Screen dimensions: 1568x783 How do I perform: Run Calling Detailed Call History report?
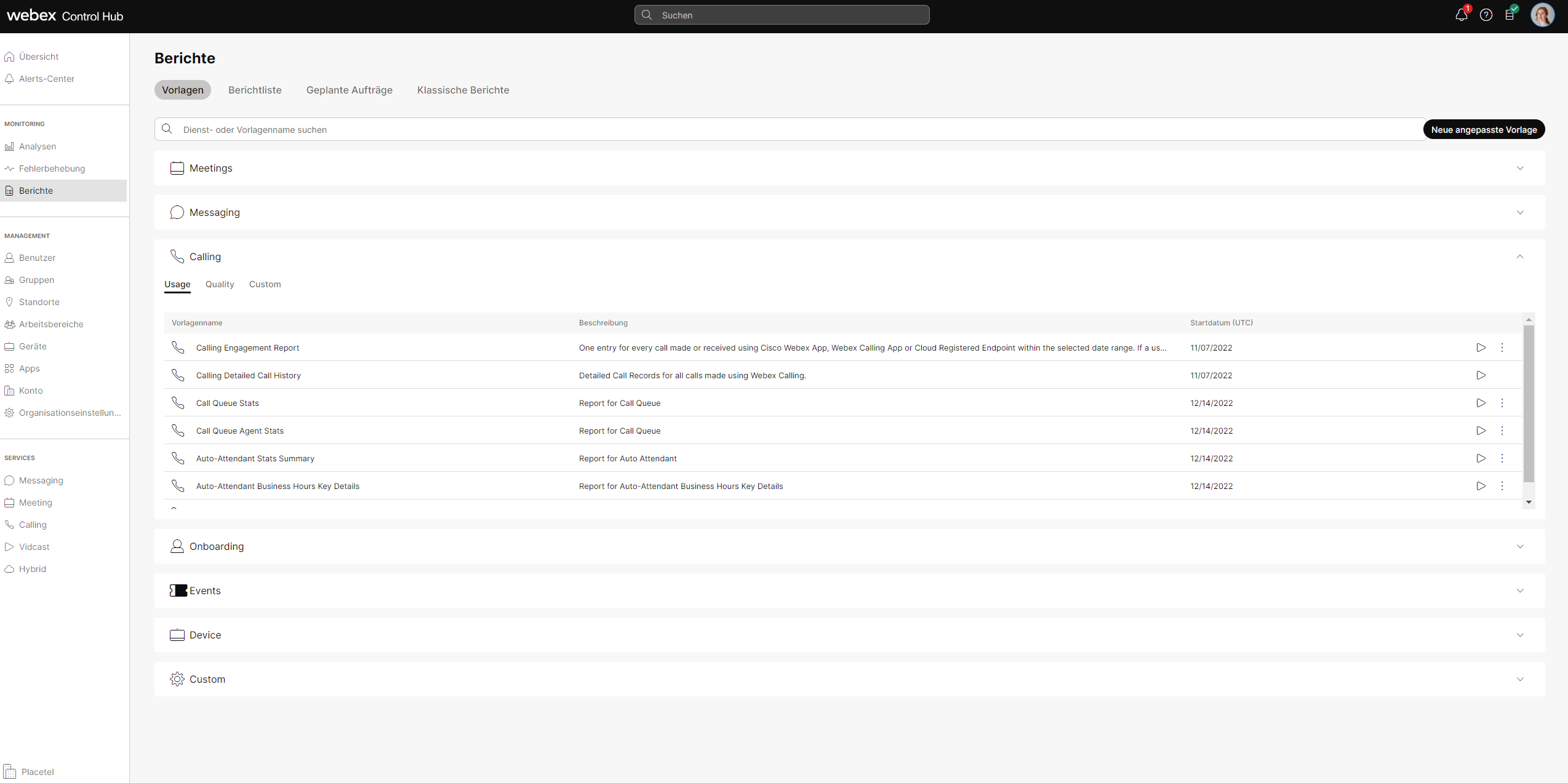(x=1481, y=375)
